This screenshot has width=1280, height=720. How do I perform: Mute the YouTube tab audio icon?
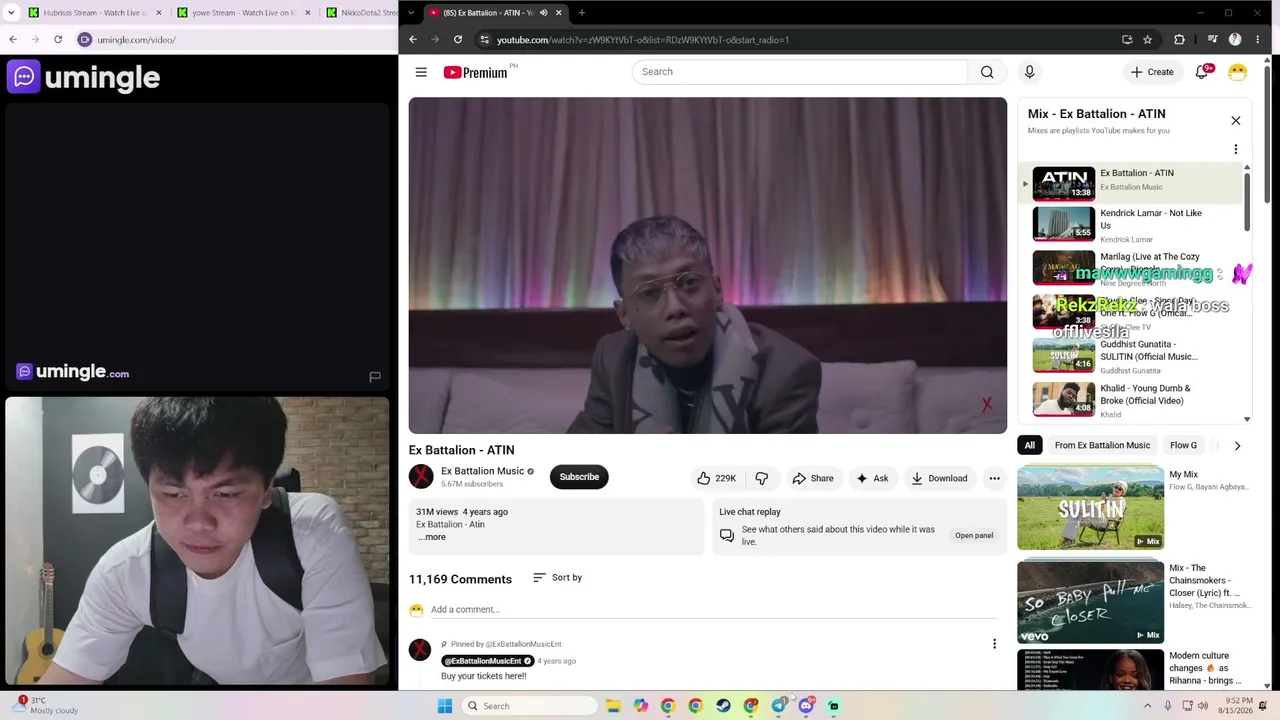543,13
